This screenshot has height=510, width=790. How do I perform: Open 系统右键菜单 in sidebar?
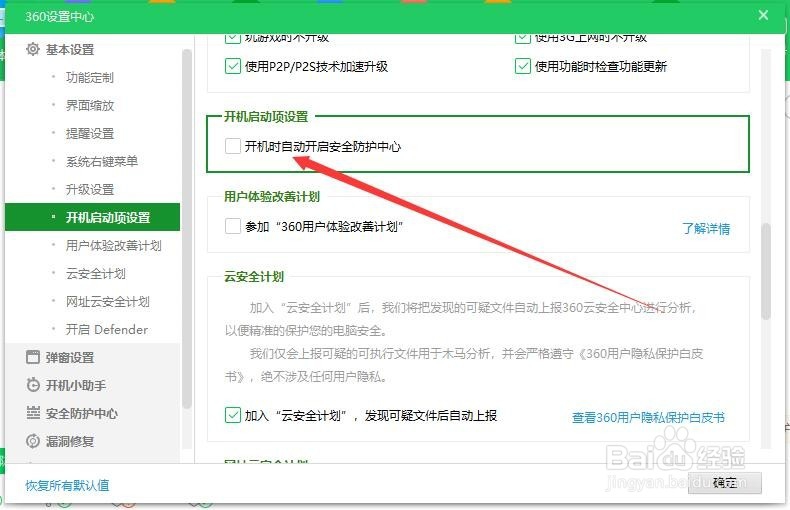(x=102, y=161)
